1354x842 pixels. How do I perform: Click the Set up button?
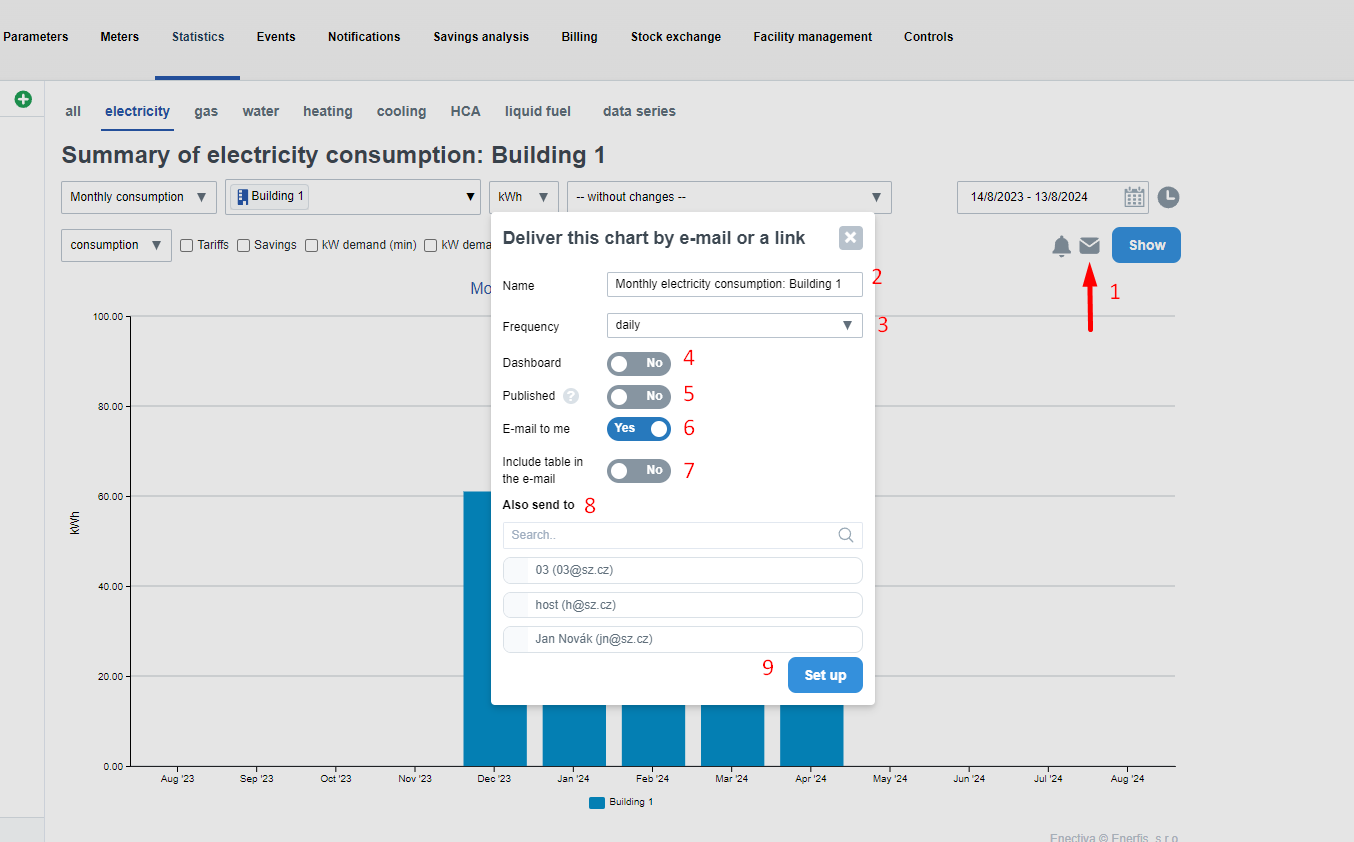tap(824, 675)
